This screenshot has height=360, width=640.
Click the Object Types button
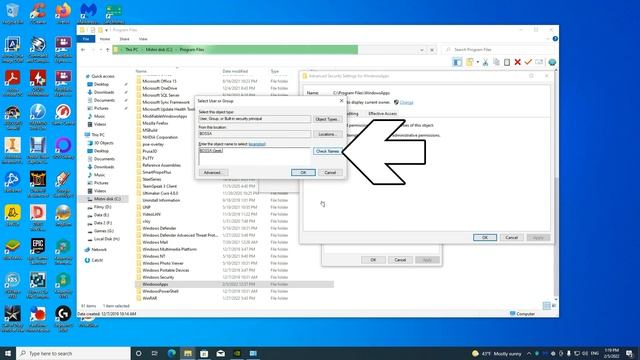point(327,119)
